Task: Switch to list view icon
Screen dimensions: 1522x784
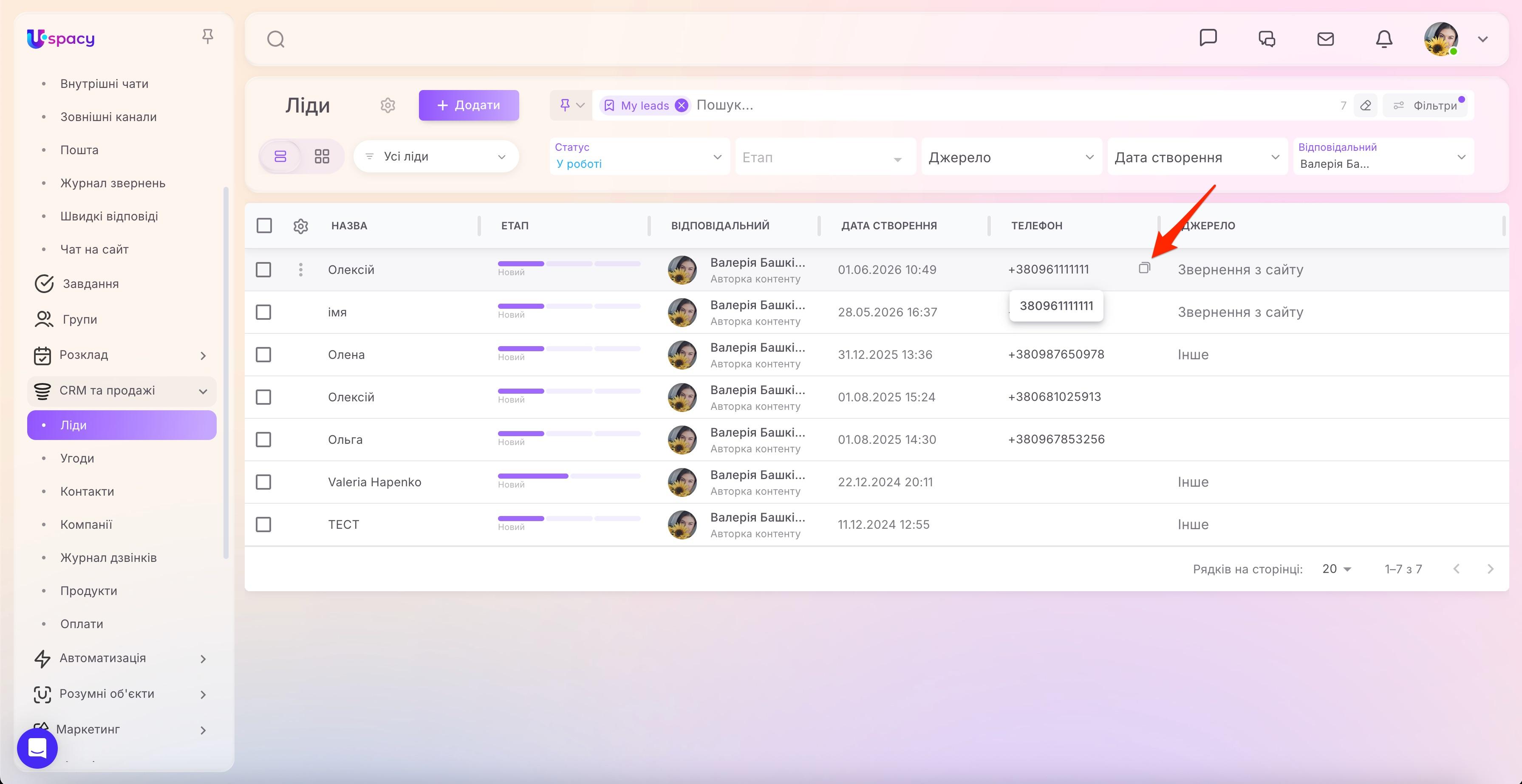Action: point(281,156)
